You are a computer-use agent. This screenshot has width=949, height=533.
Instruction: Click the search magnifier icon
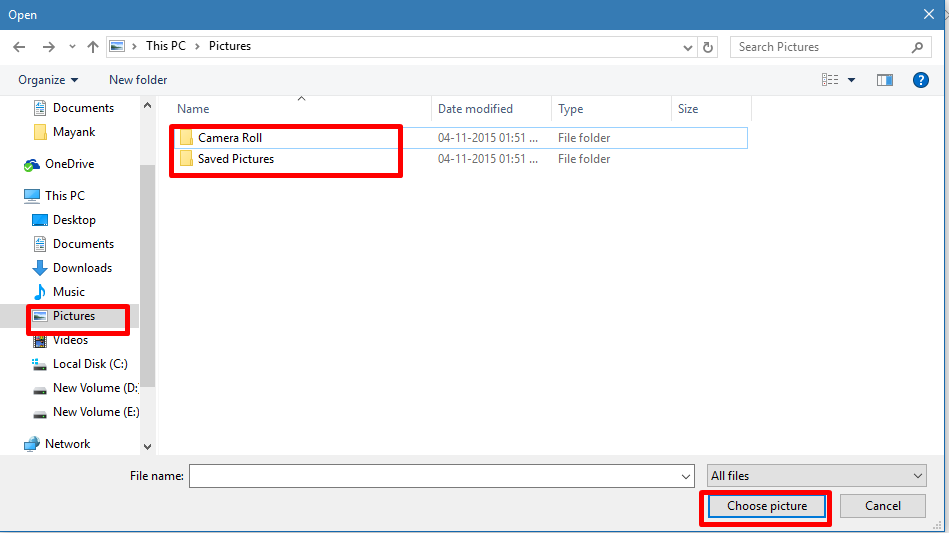(918, 47)
